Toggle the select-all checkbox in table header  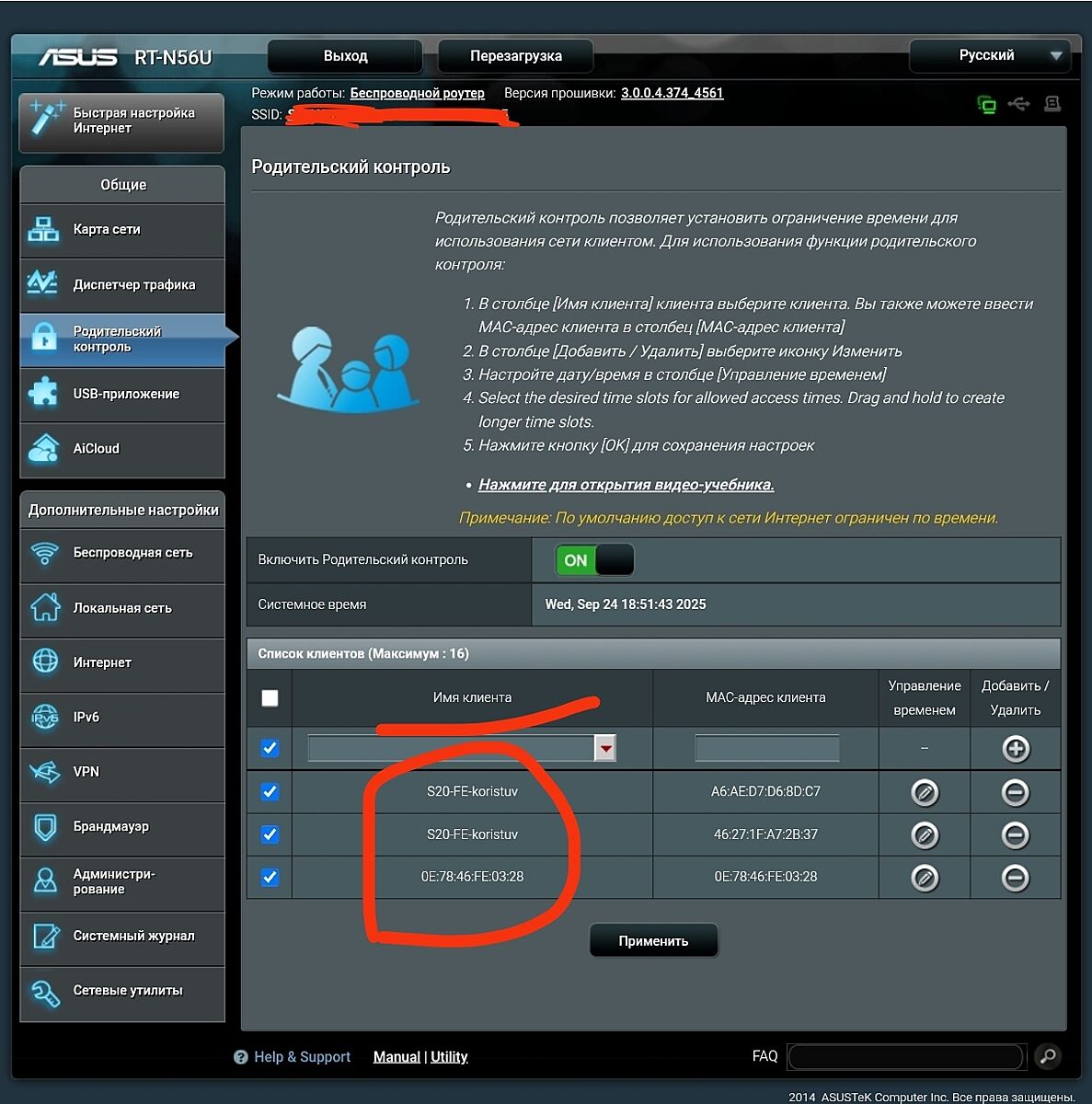[270, 698]
